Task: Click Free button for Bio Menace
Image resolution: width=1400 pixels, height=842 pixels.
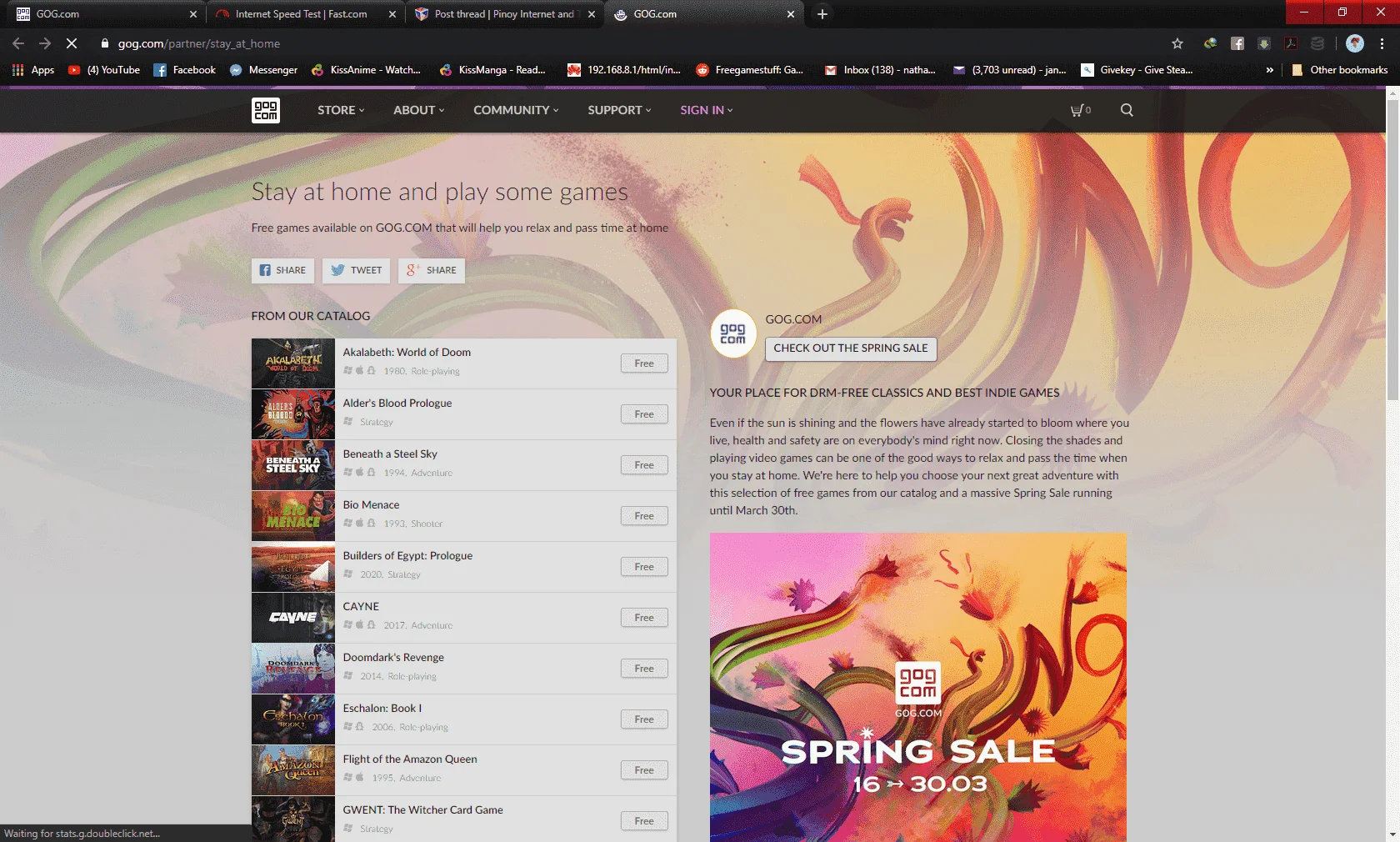Action: 644,516
